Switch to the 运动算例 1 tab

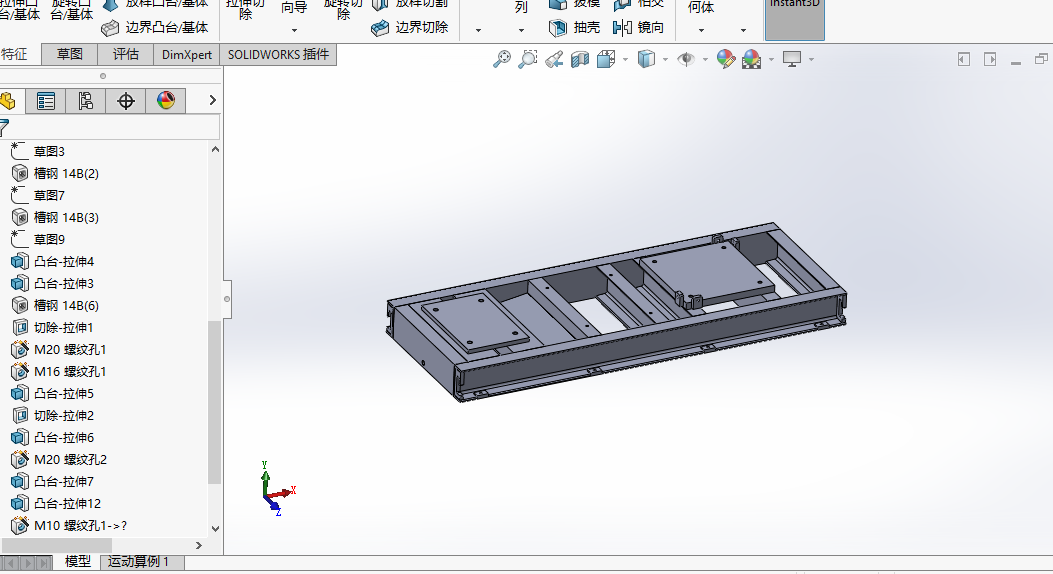click(138, 563)
